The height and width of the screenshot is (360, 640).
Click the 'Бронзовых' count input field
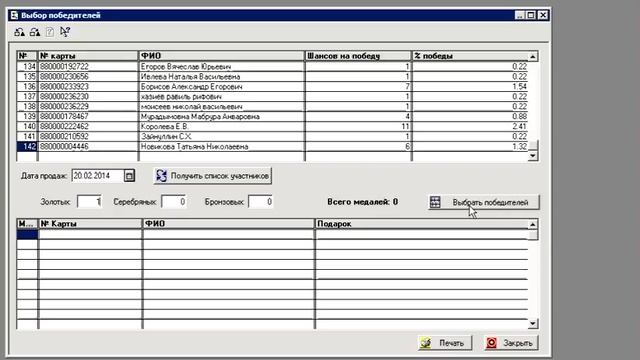(x=260, y=202)
